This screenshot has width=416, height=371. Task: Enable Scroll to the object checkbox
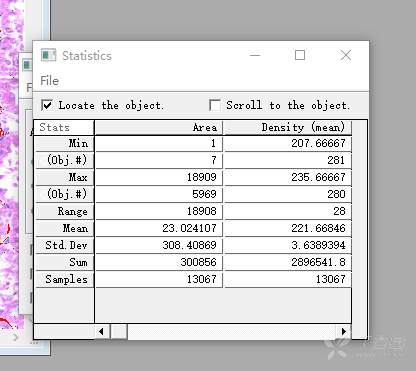click(x=215, y=105)
